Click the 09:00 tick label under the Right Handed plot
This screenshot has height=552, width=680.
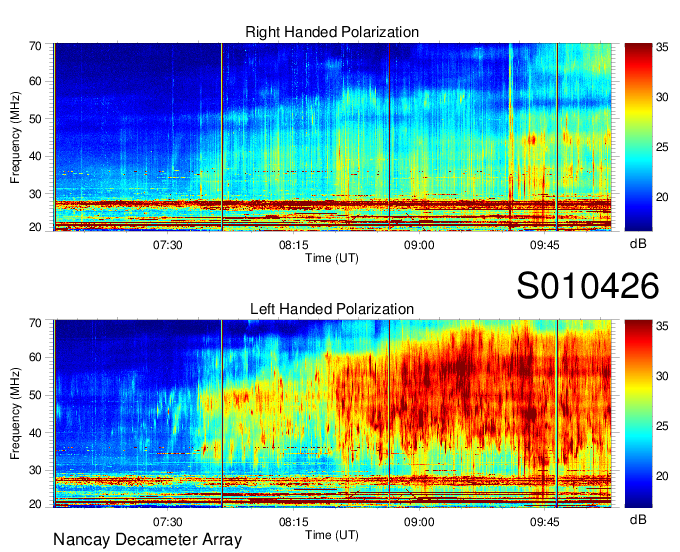(x=419, y=245)
